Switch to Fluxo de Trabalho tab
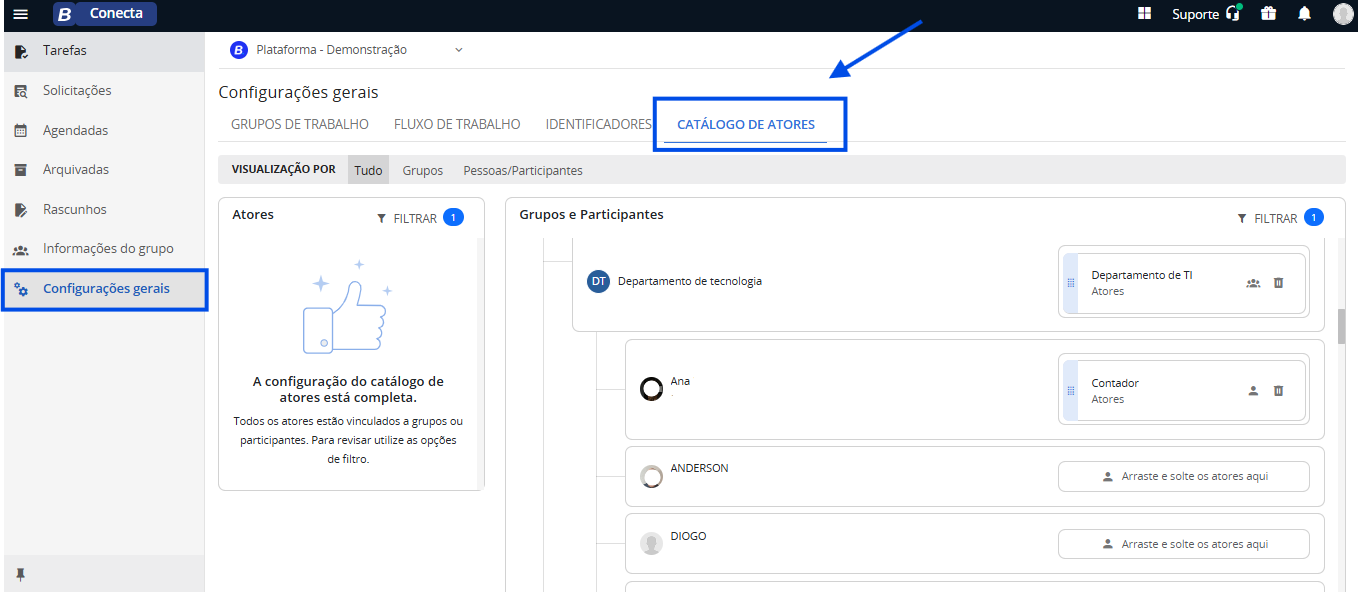 tap(457, 125)
